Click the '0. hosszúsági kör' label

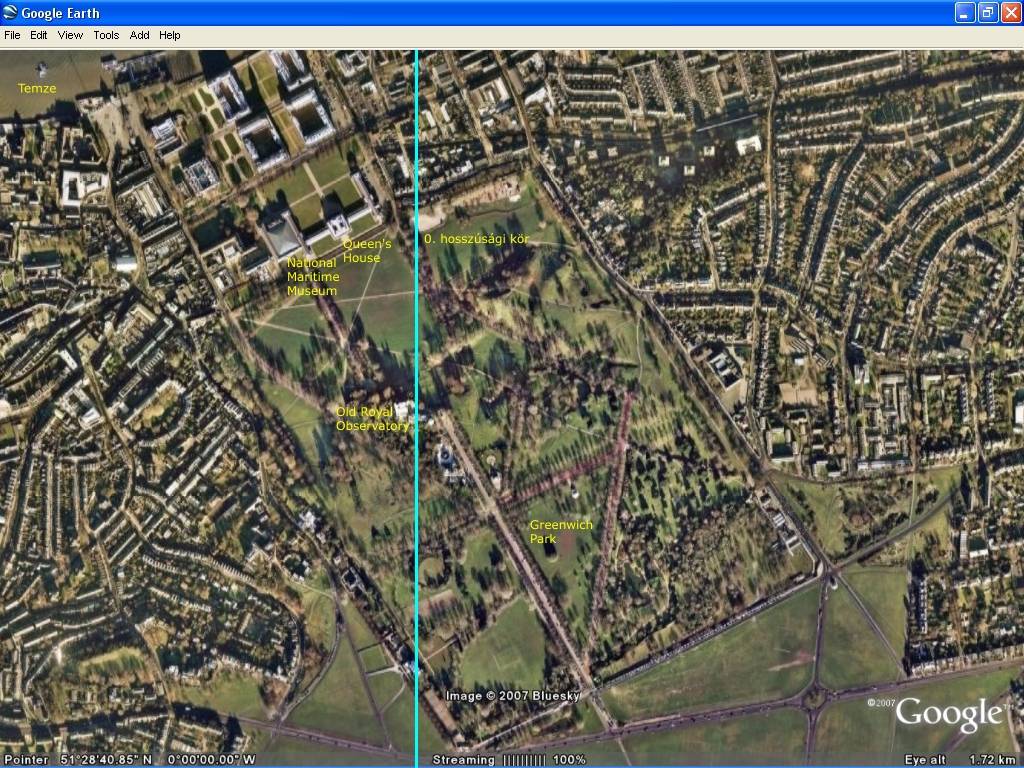coord(476,239)
